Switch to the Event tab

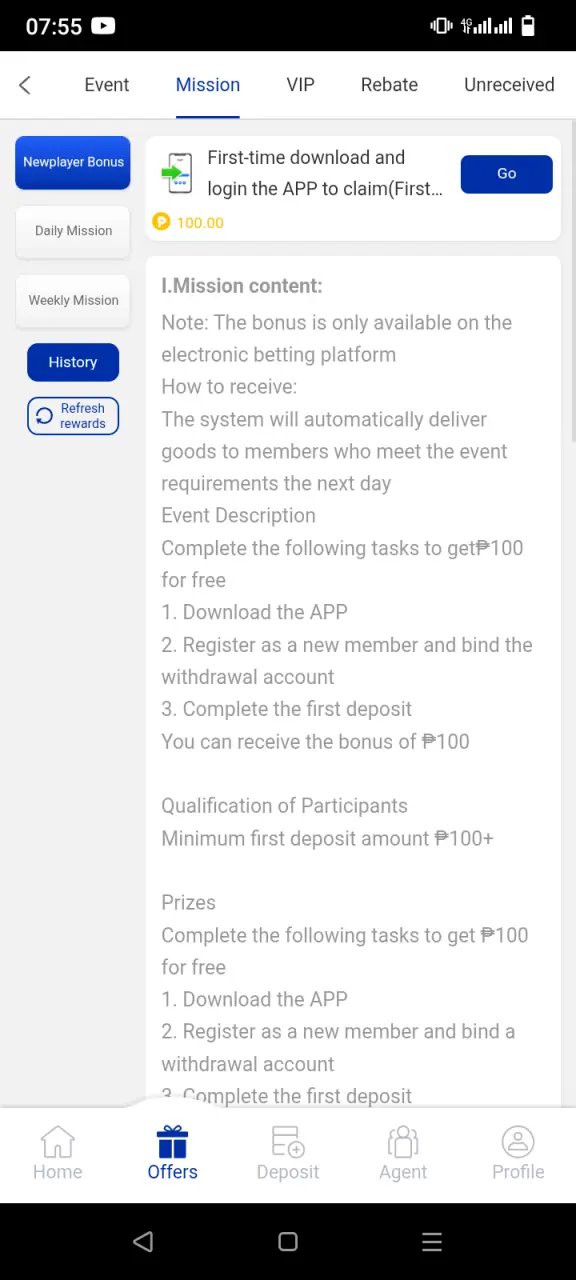(x=107, y=85)
